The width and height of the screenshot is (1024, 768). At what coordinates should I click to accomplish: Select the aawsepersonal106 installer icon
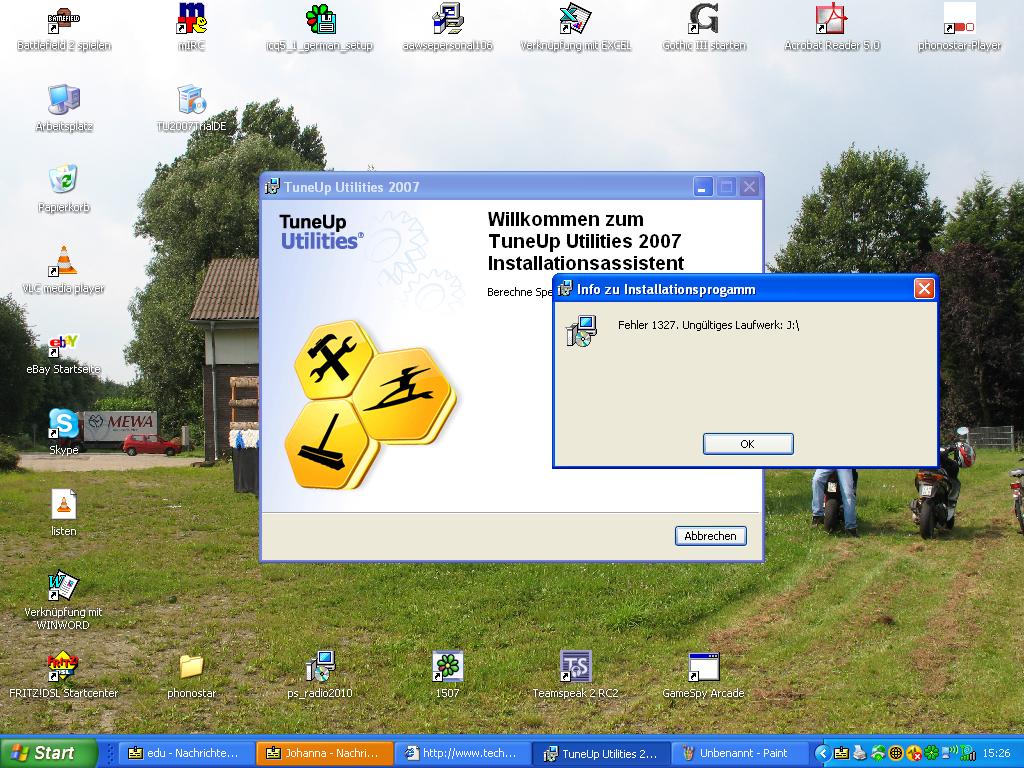447,28
